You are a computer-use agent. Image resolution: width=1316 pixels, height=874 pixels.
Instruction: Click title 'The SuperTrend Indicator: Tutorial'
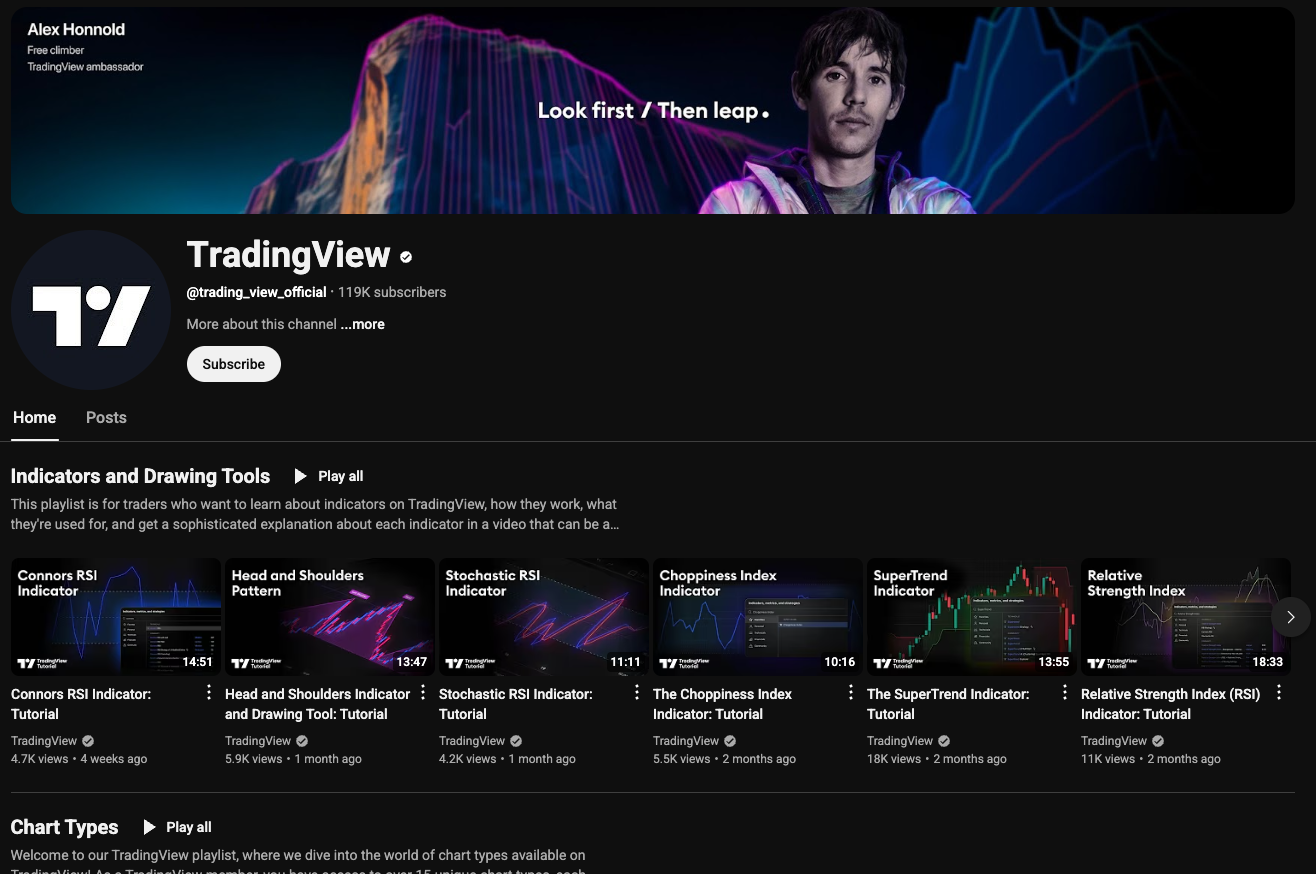pos(948,704)
